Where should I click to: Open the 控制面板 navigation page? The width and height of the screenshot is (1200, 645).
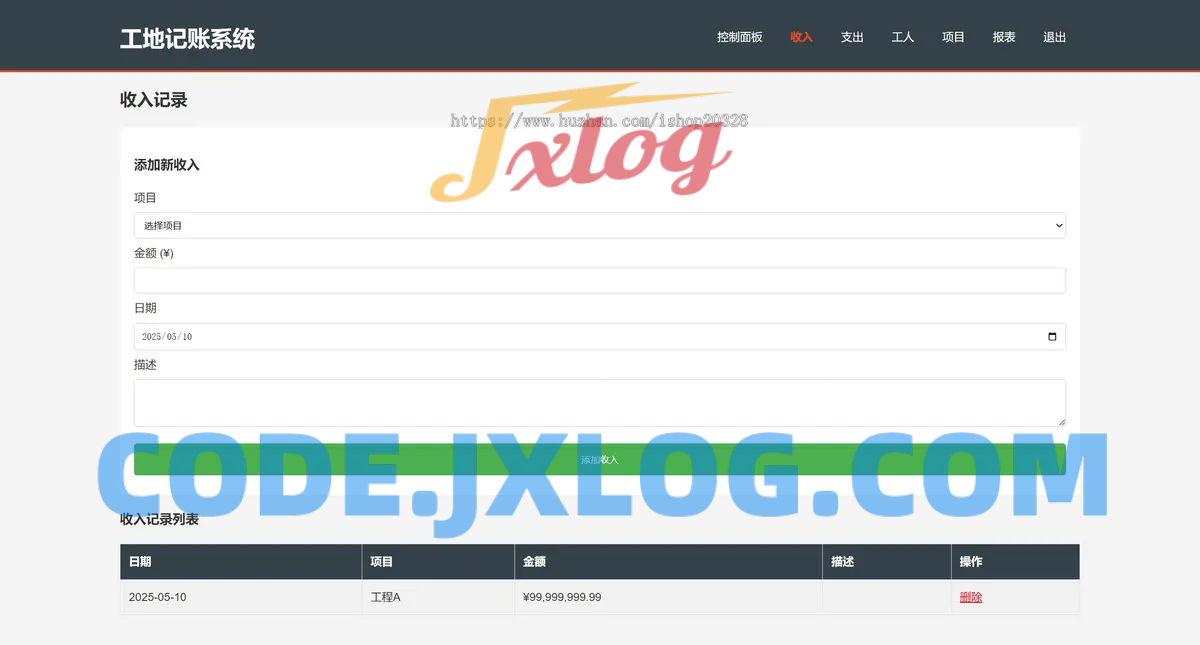point(739,37)
